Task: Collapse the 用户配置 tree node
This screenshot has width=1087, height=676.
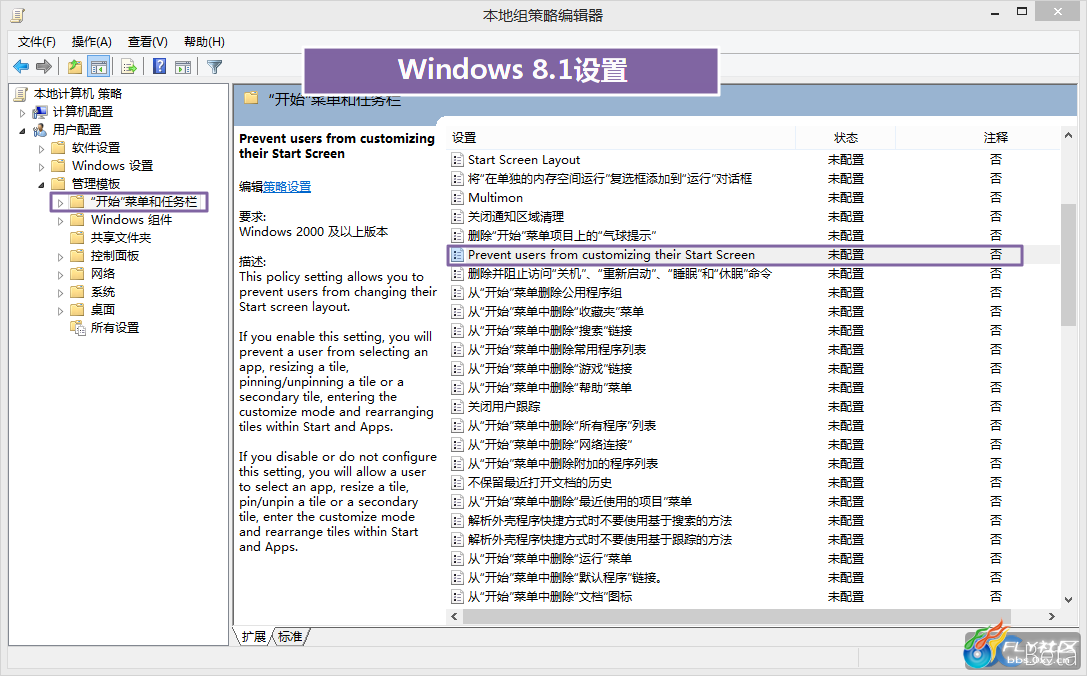Action: click(x=22, y=130)
